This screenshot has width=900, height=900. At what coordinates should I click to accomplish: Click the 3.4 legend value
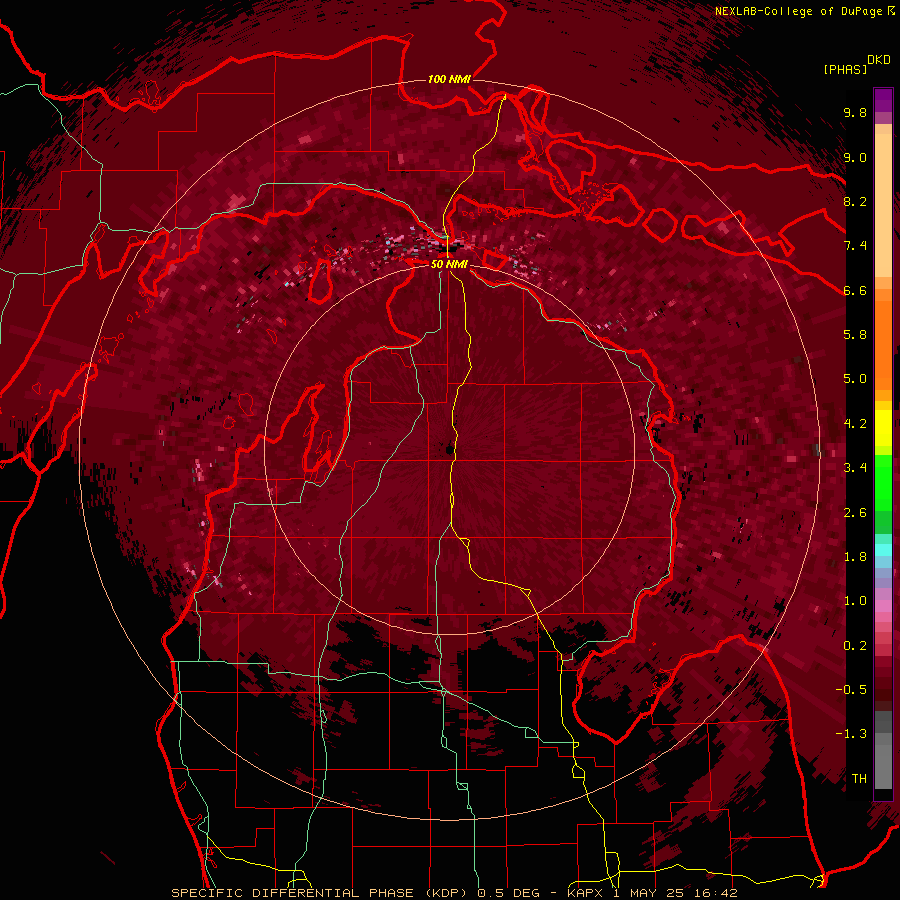point(855,468)
